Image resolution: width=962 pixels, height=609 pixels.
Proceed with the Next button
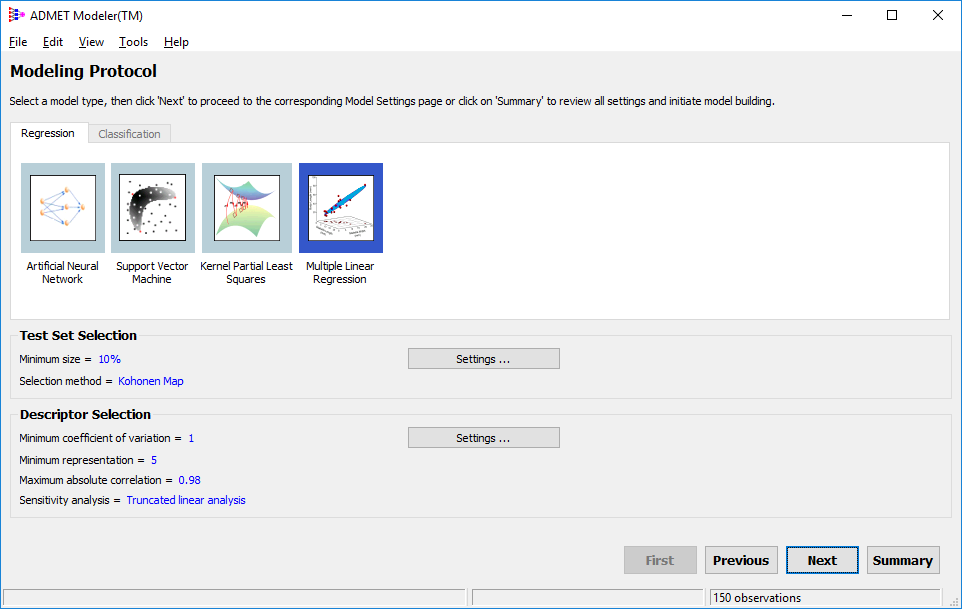tap(822, 560)
